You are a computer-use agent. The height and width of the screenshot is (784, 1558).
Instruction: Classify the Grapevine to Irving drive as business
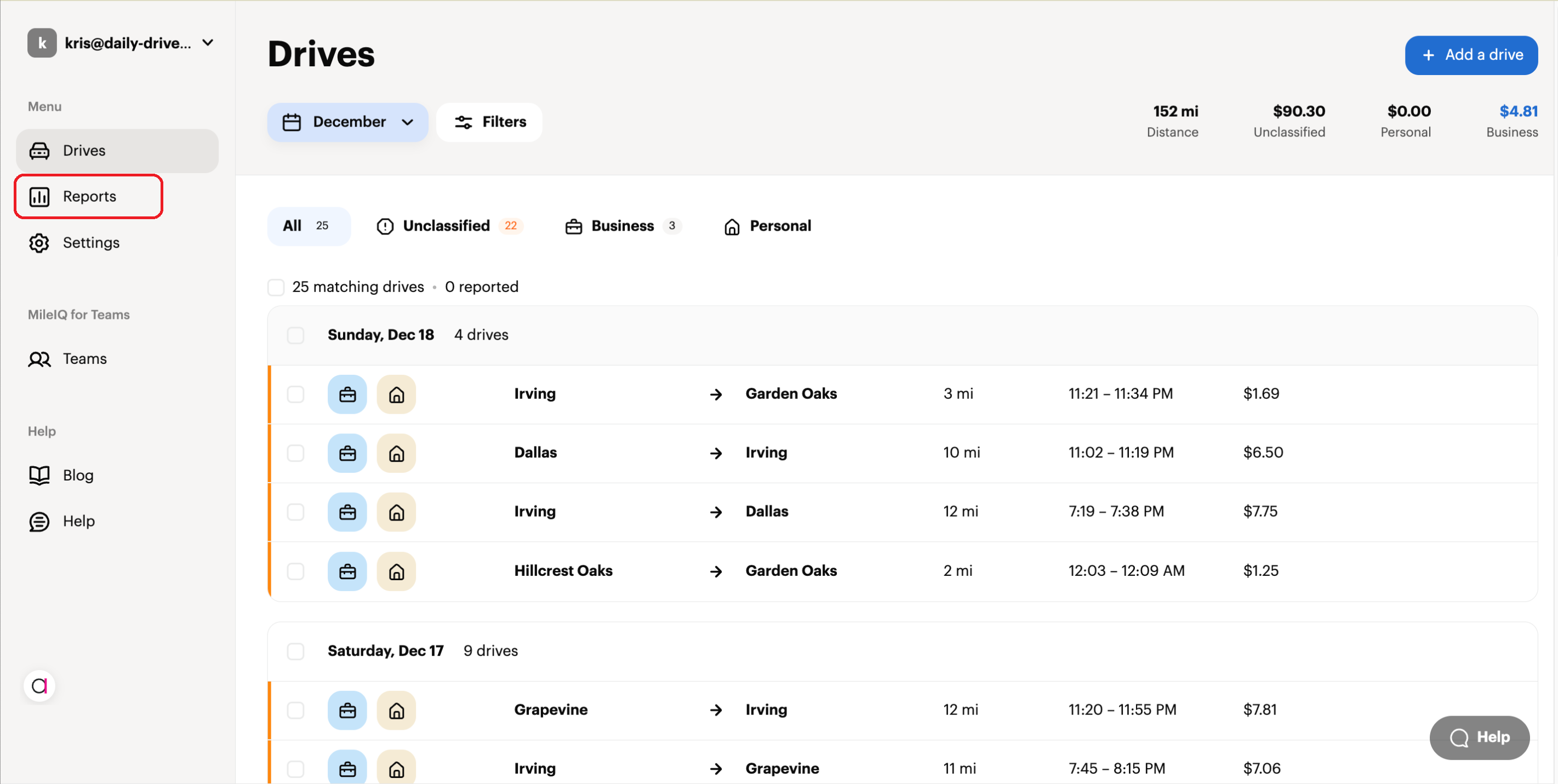point(346,710)
